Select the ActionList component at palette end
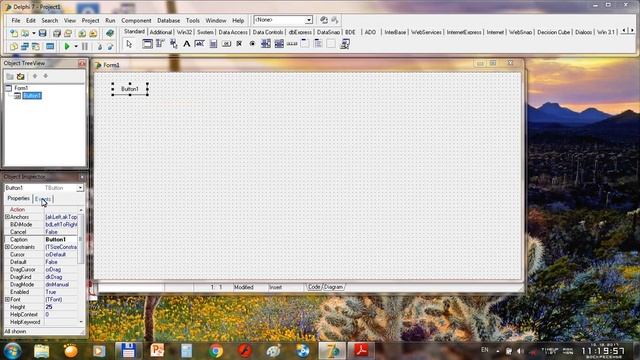This screenshot has height=360, width=640. coord(344,44)
